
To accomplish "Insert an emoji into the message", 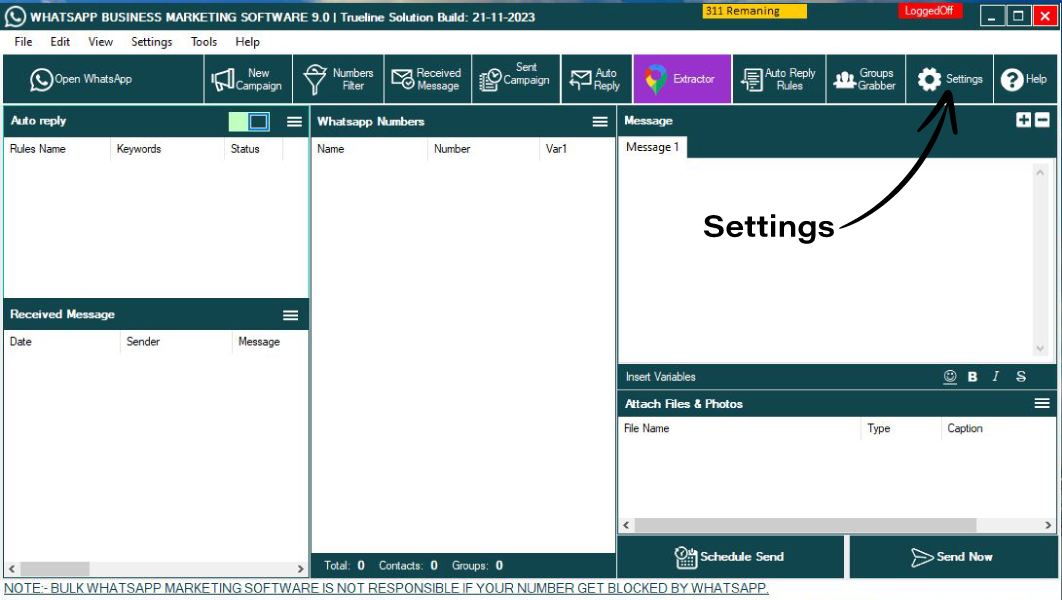I will [x=950, y=377].
